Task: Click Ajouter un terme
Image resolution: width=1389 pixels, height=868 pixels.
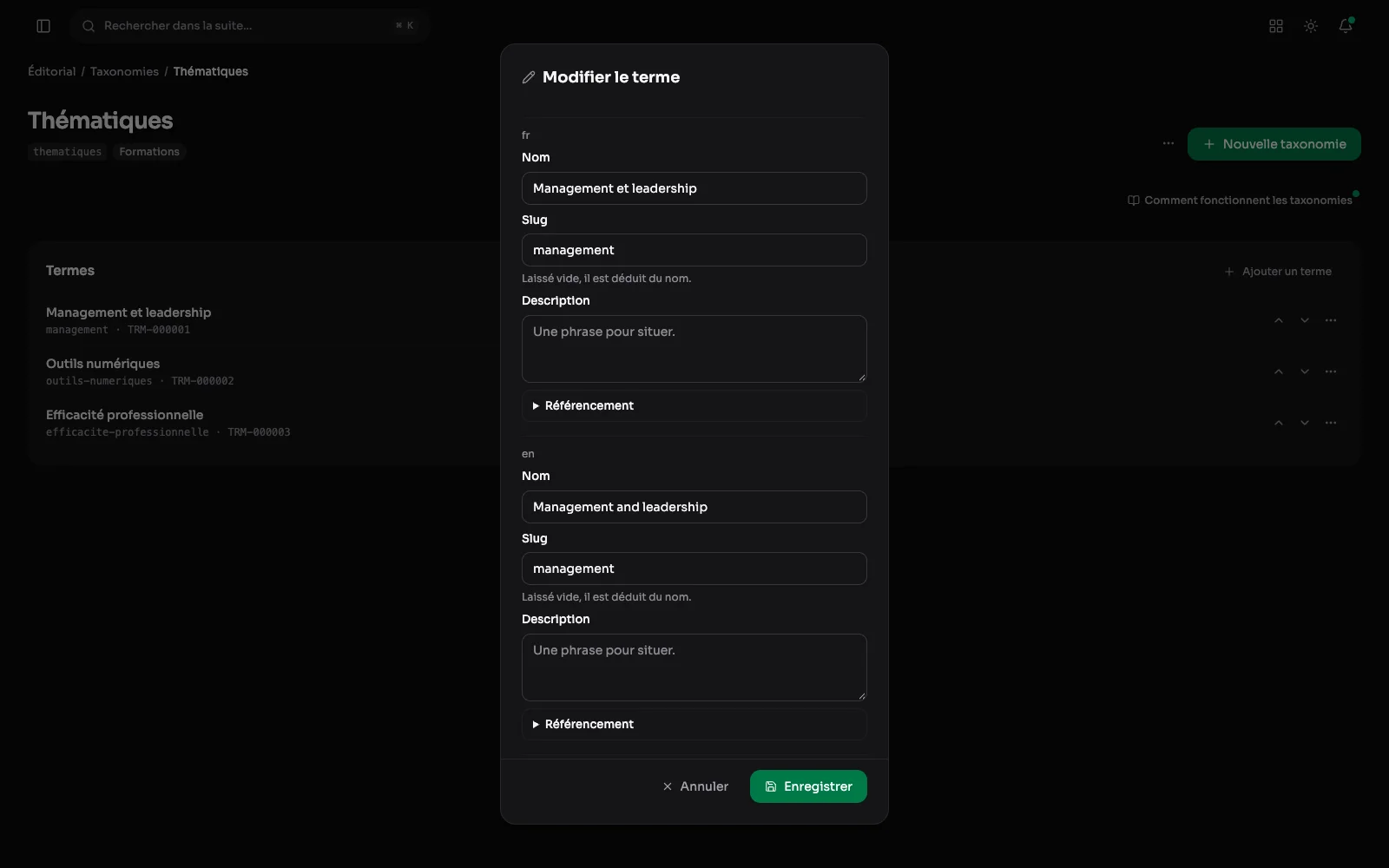Action: 1278,272
